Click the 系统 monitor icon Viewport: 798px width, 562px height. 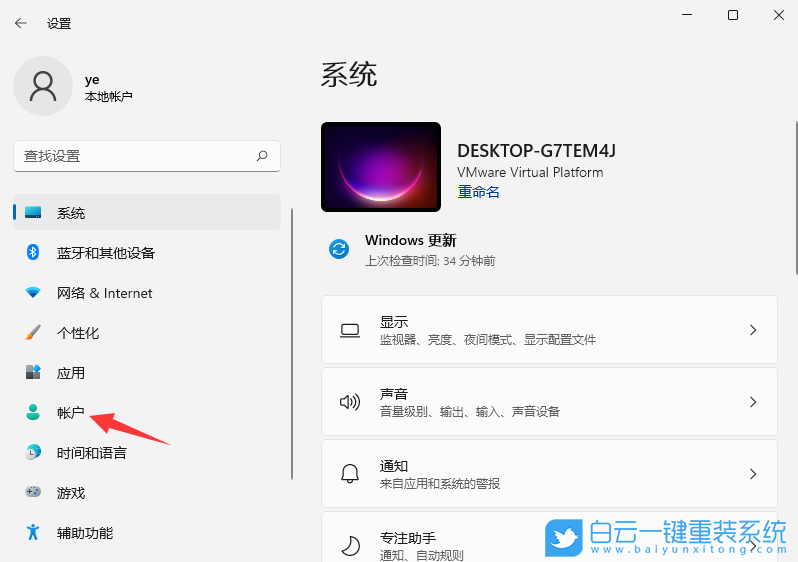pos(33,212)
